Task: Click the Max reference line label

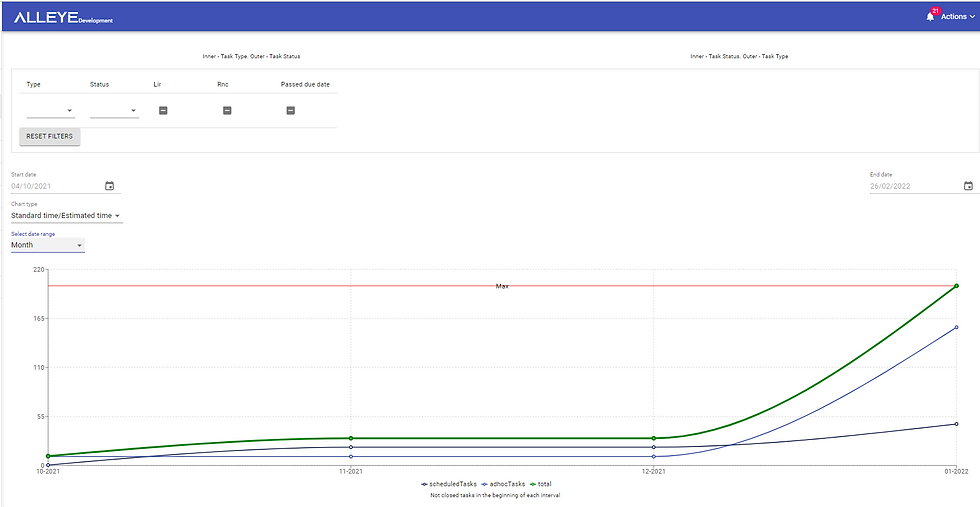Action: (x=502, y=286)
